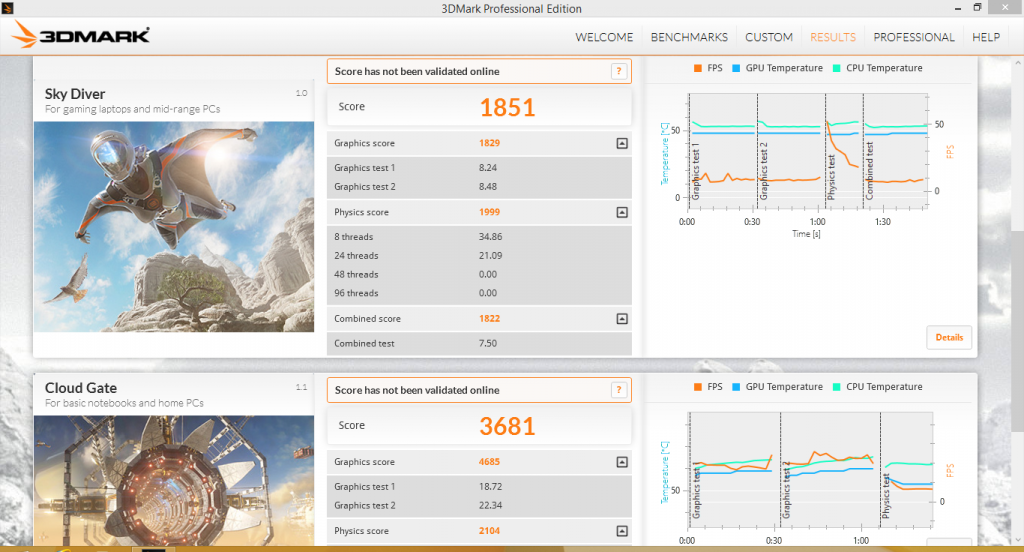
Task: Open the Benchmarks tab
Action: point(689,37)
